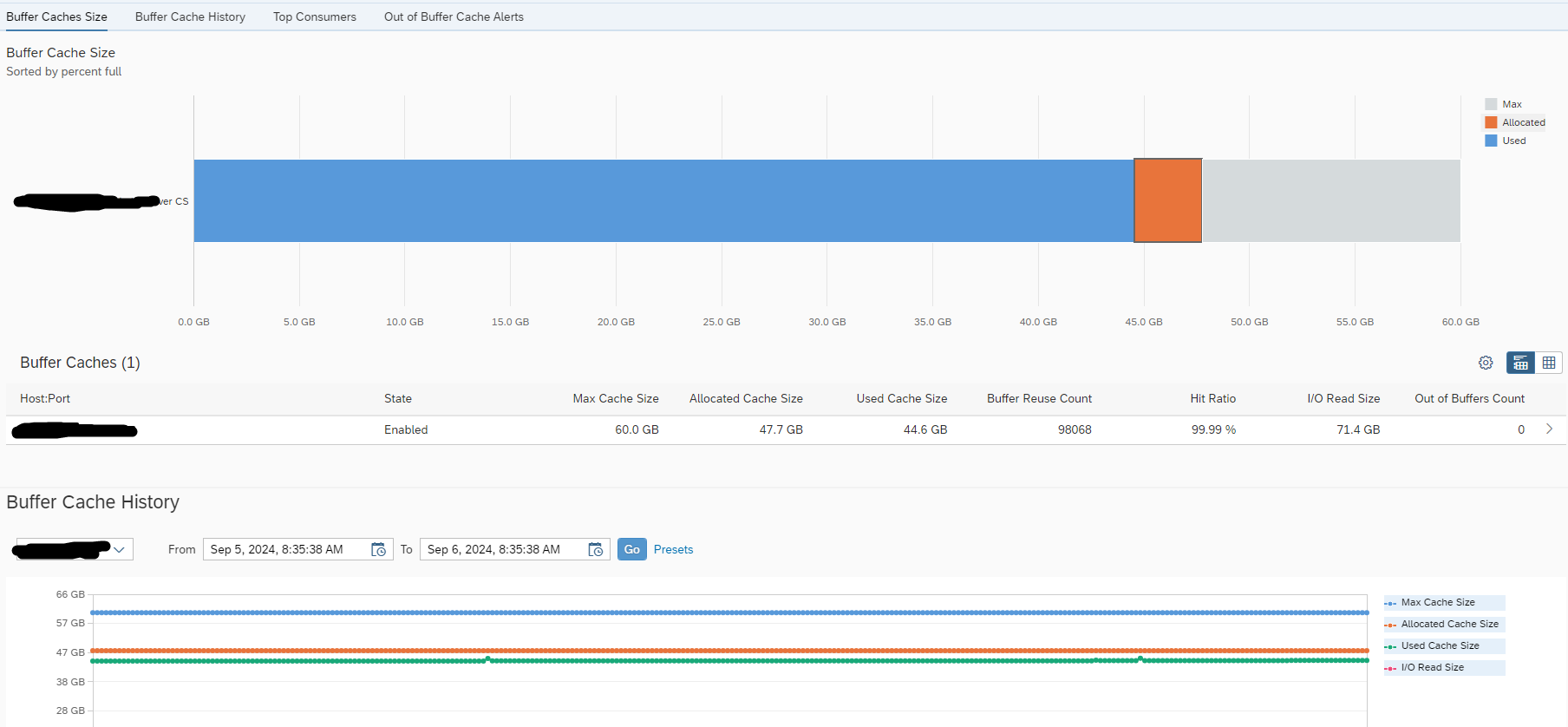
Task: Open the Buffer Cache History tab
Action: [x=190, y=16]
